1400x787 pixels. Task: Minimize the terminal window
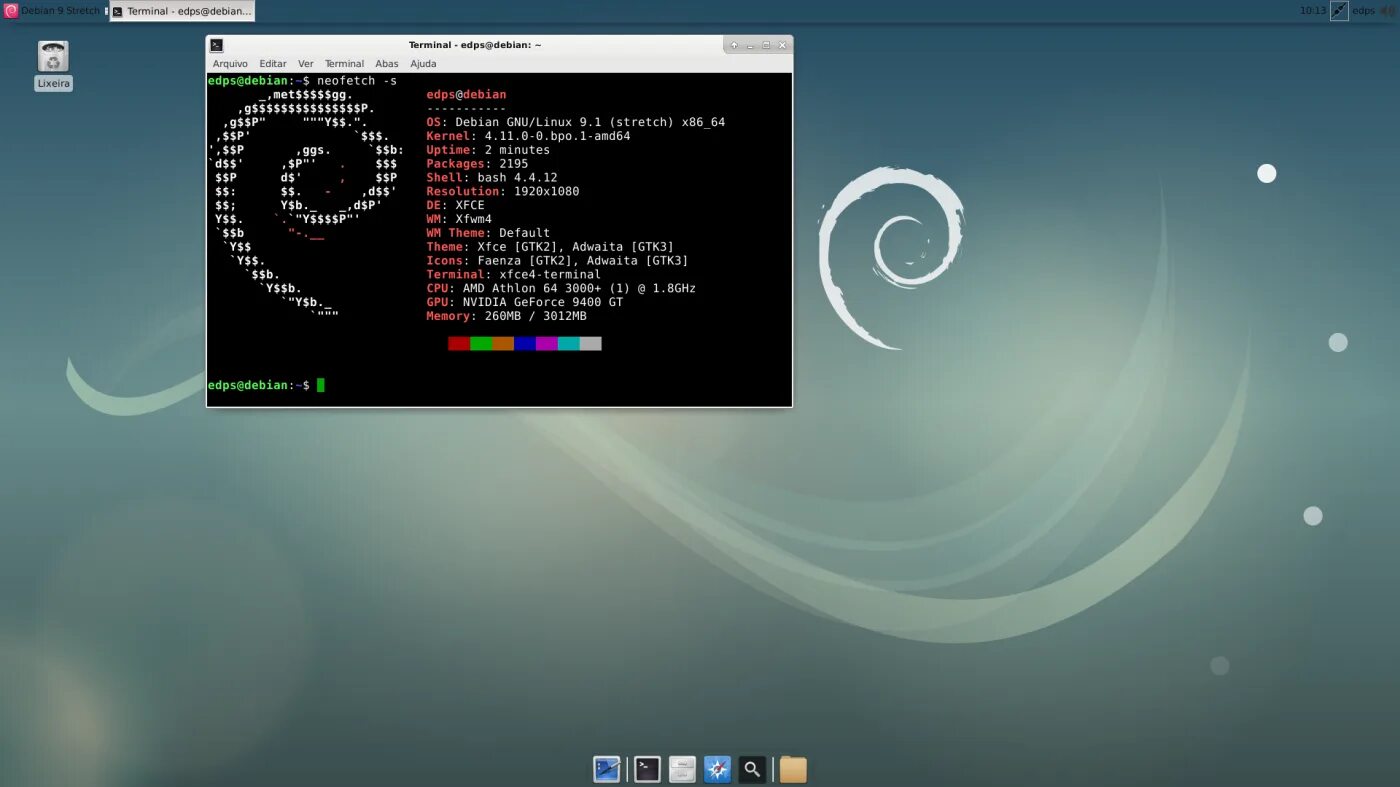click(750, 45)
